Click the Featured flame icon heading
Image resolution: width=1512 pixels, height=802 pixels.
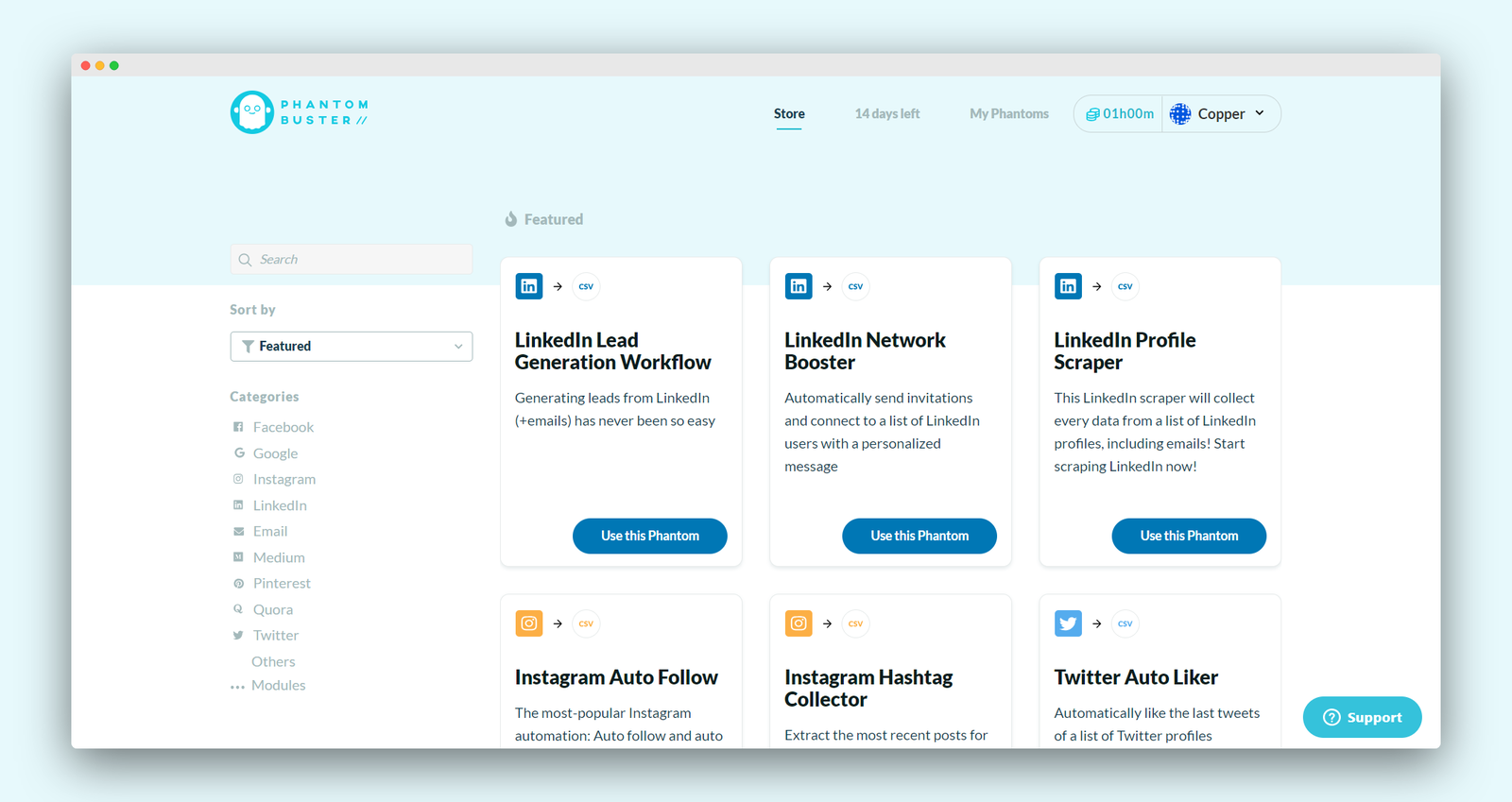tap(543, 219)
